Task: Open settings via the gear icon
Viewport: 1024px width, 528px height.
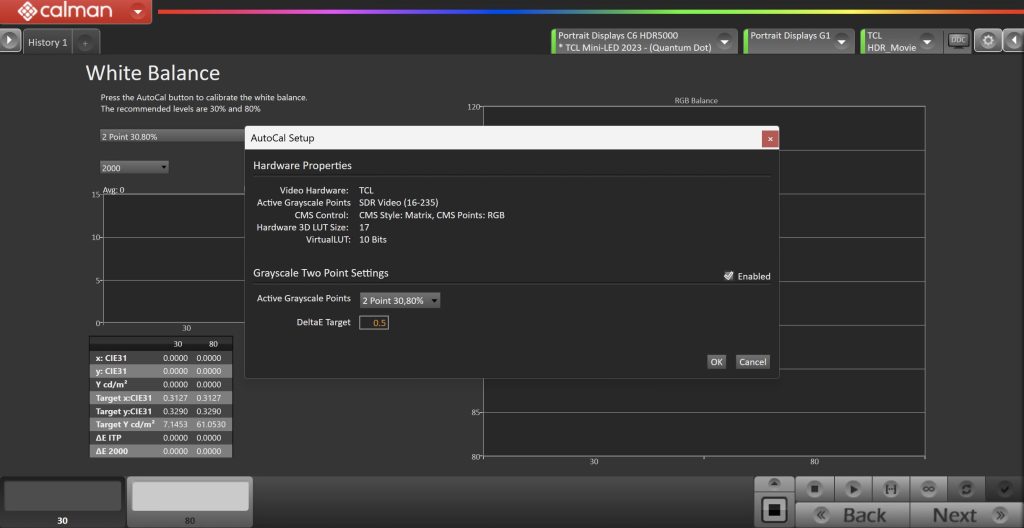Action: coord(988,41)
